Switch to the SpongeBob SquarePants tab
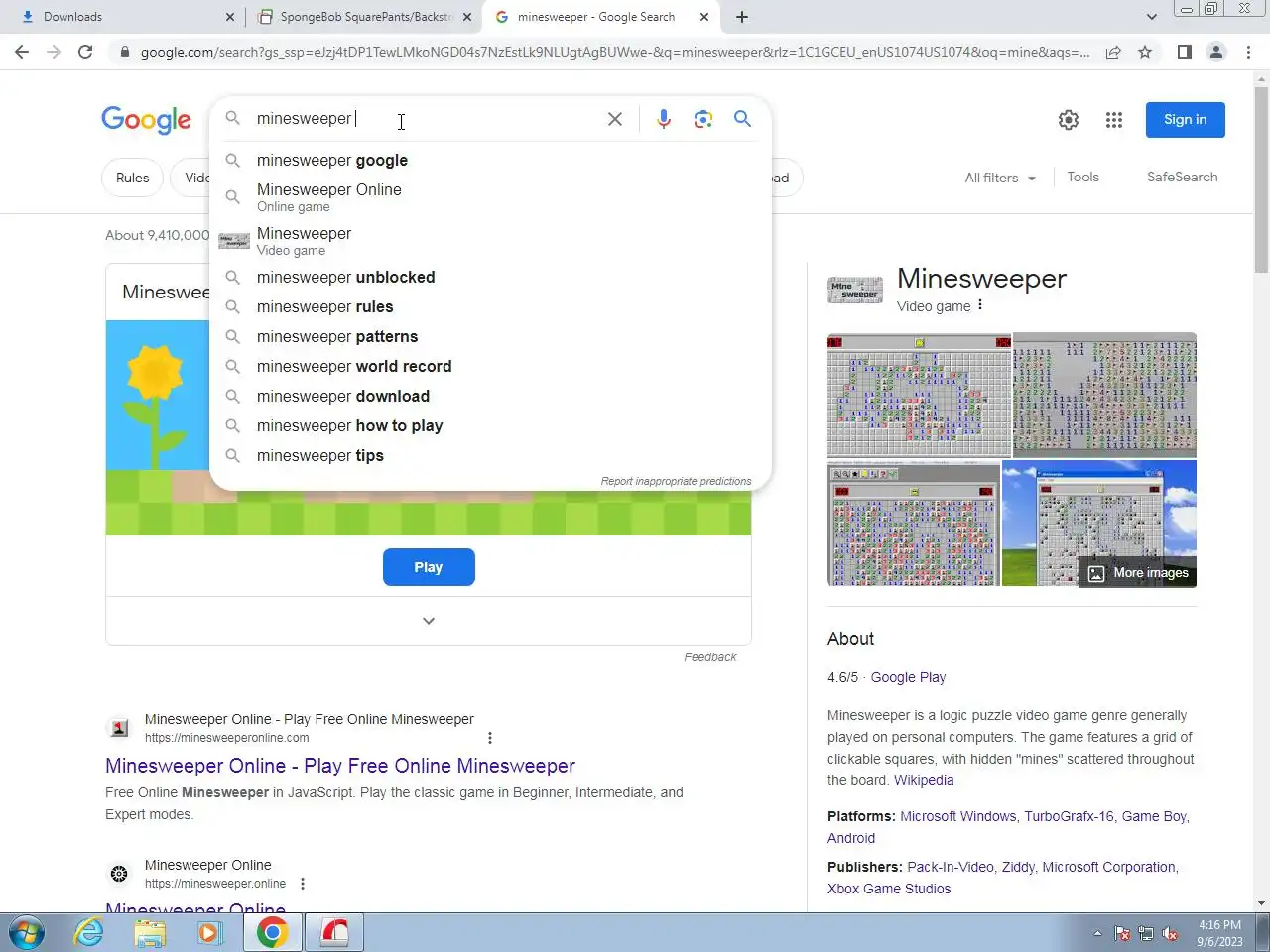This screenshot has width=1270, height=952. [362, 17]
